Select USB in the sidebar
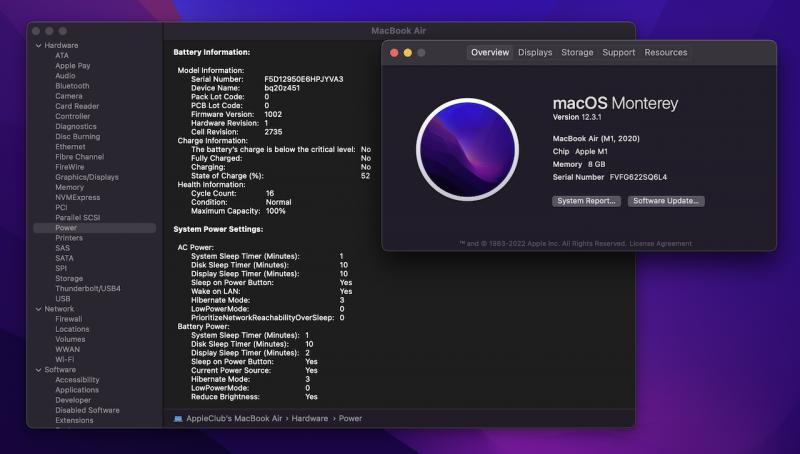Screen dimensions: 800x454 (63, 299)
